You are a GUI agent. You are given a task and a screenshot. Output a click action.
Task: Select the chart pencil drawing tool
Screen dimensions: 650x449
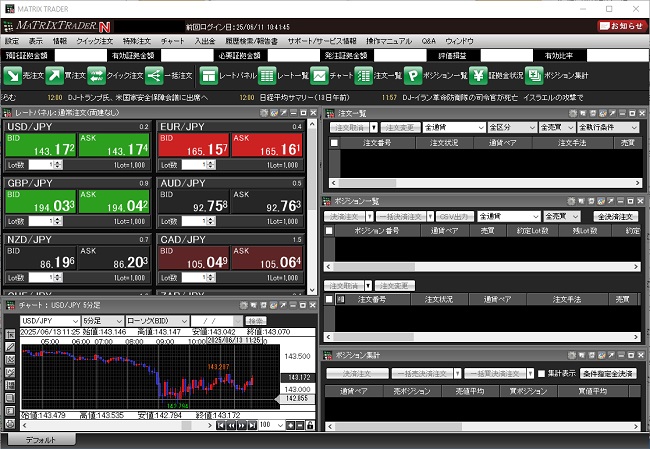click(10, 347)
